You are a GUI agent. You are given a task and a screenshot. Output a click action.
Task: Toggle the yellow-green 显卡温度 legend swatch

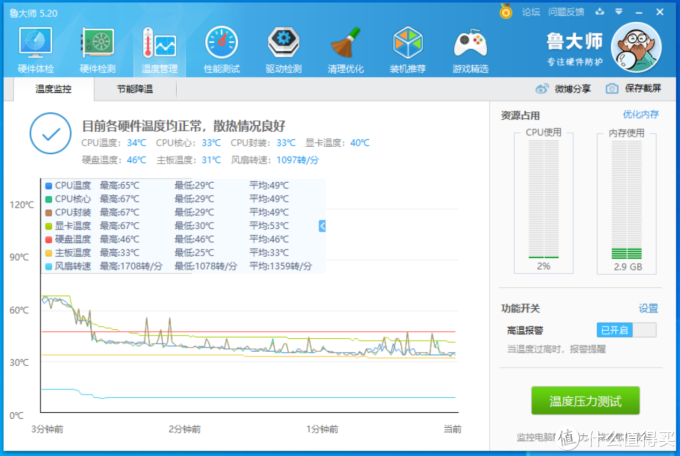coord(49,226)
